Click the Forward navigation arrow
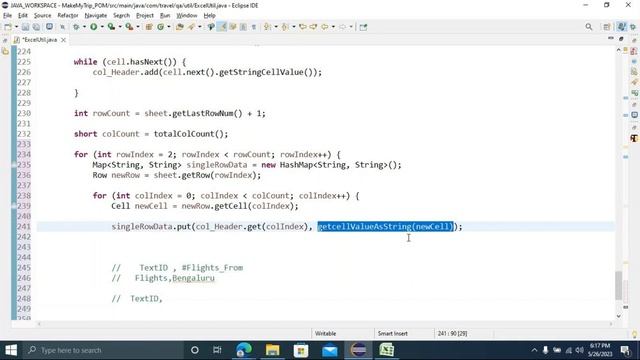The height and width of the screenshot is (360, 640). click(x=342, y=27)
